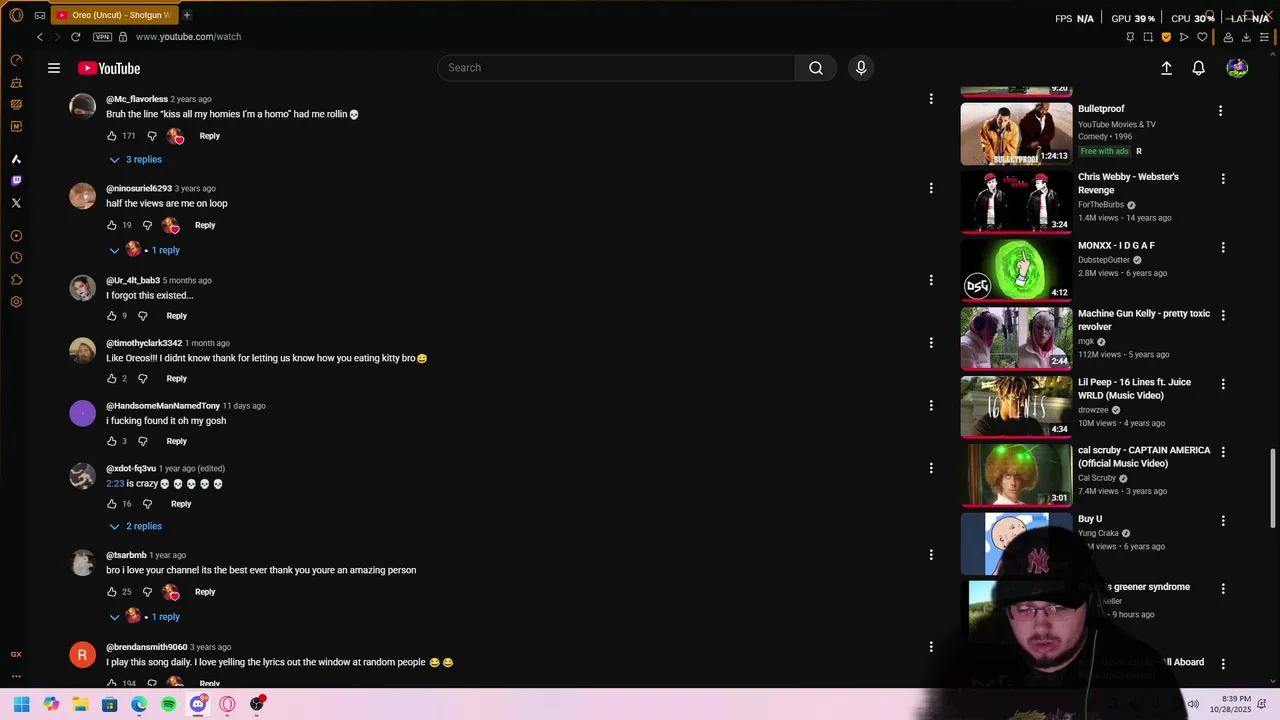Click the address bar URL www.youtube.com/watch
Viewport: 1280px width, 720px height.
pyautogui.click(x=188, y=37)
